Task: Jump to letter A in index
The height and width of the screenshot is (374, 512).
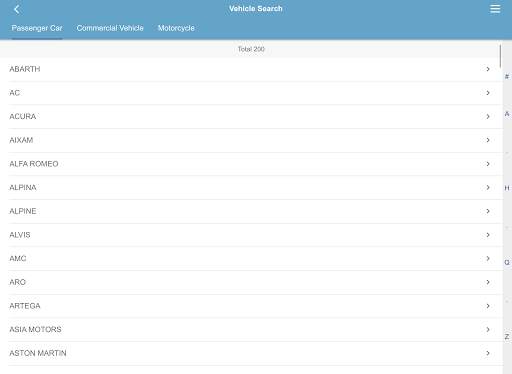Action: (507, 114)
